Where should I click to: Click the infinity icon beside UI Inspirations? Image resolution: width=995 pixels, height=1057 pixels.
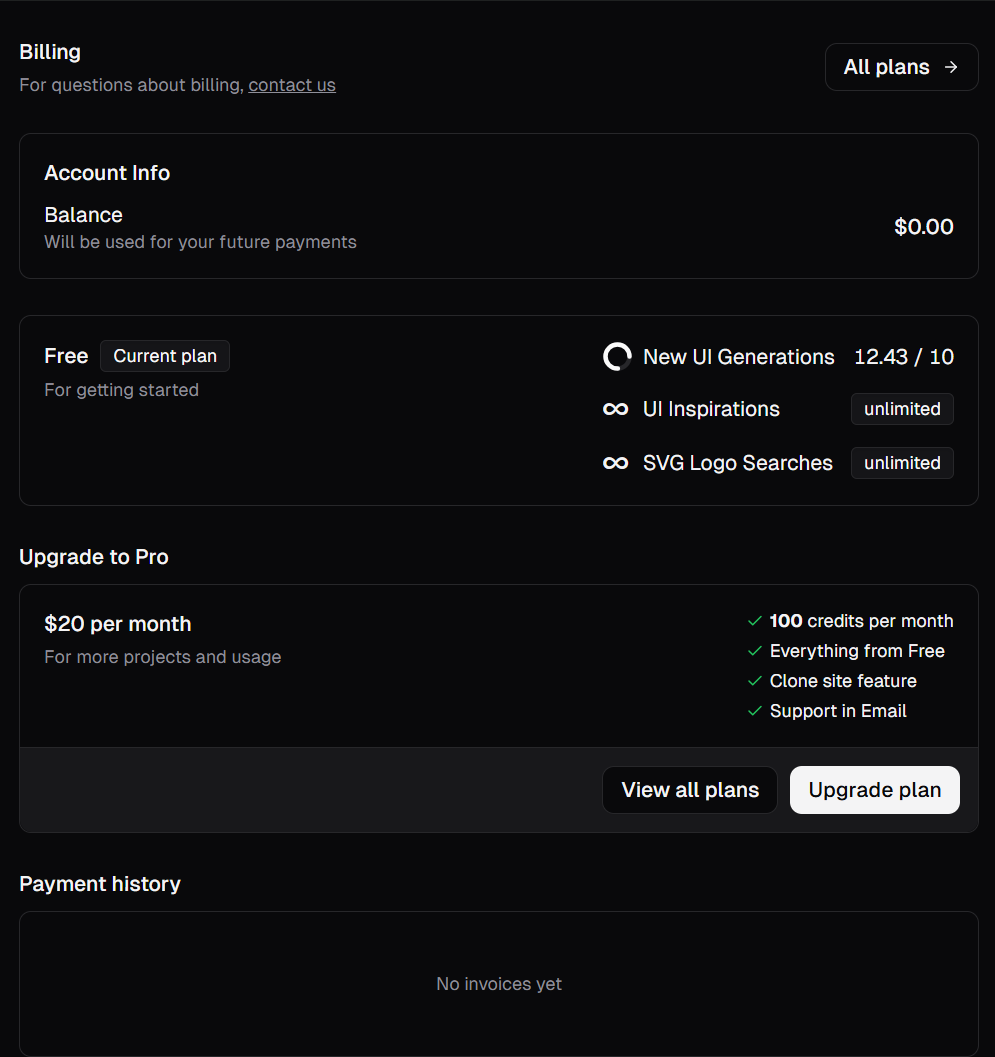pos(615,409)
